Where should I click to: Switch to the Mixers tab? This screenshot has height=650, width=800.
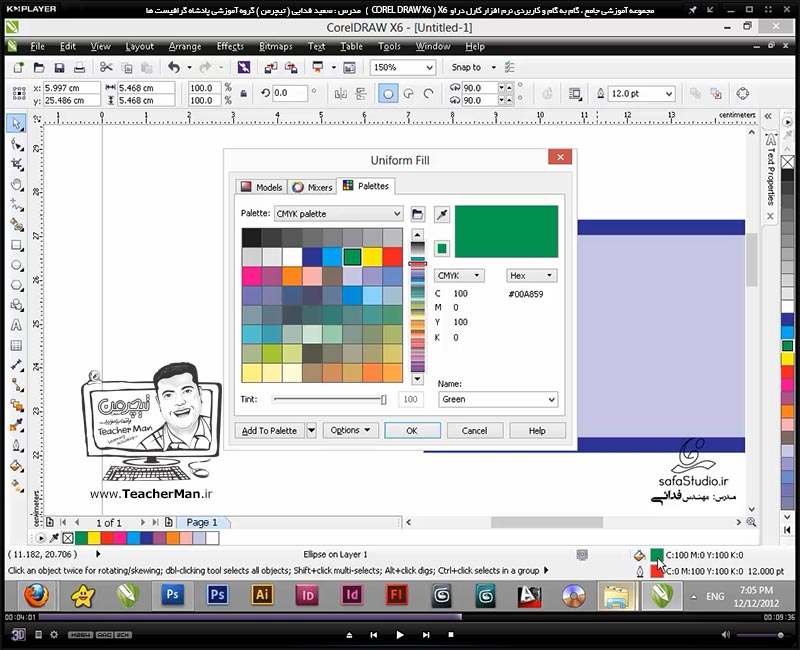coord(312,187)
